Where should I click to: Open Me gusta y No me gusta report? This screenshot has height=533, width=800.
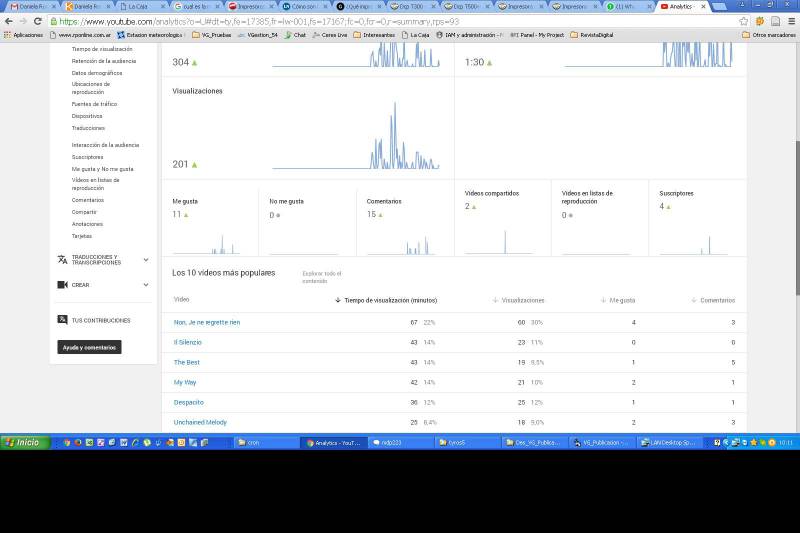pyautogui.click(x=103, y=169)
